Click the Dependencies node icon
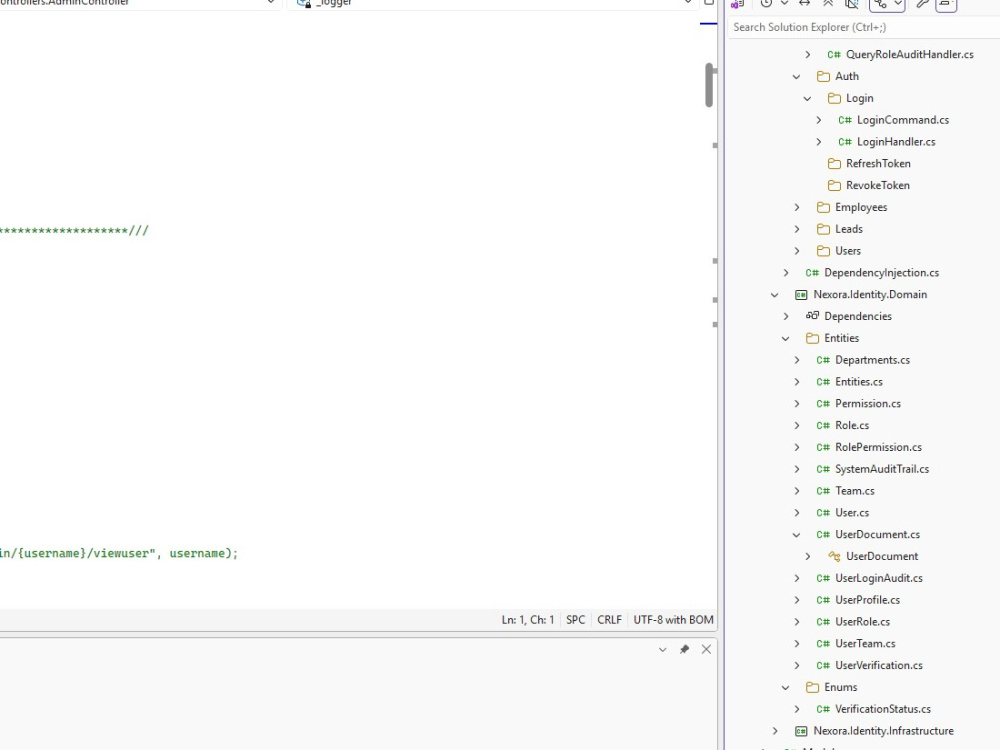 [812, 316]
